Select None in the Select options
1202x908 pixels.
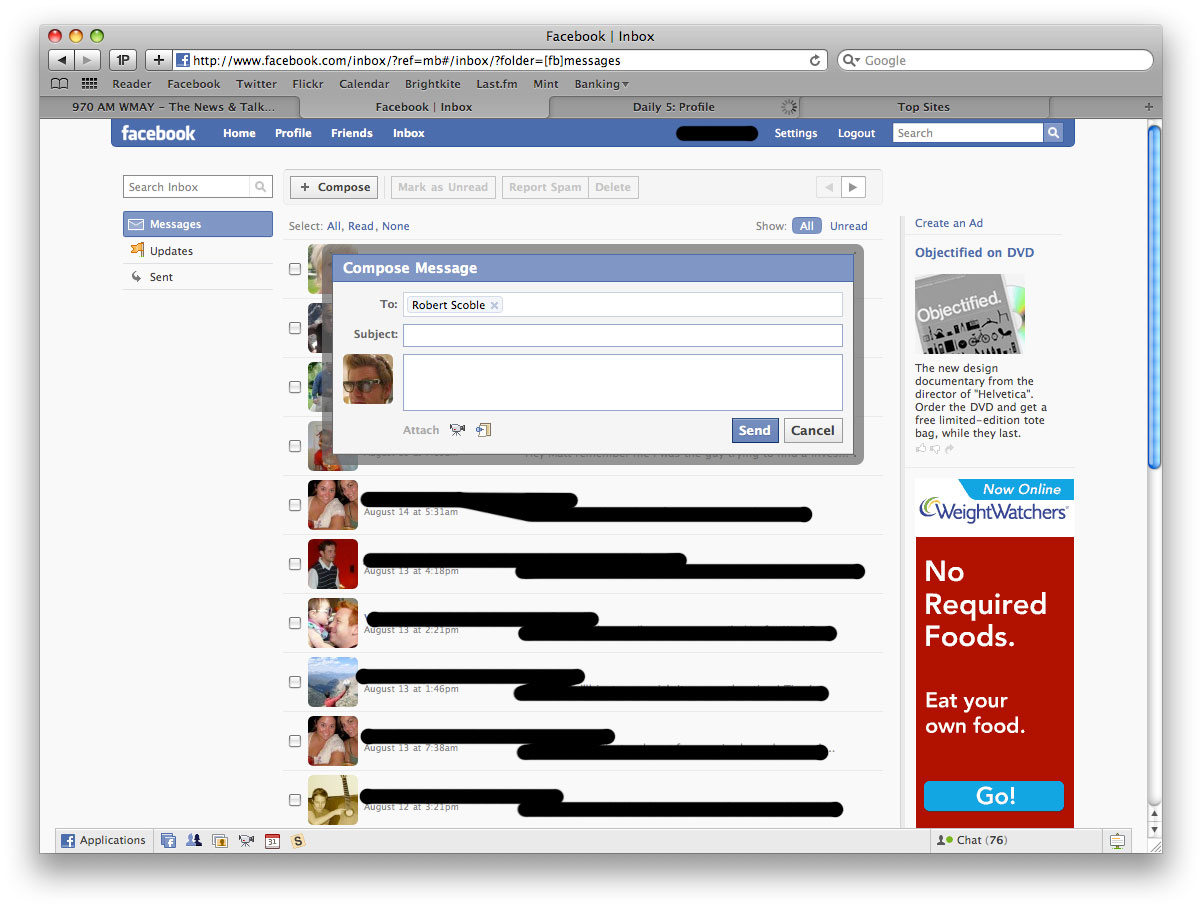[x=396, y=226]
